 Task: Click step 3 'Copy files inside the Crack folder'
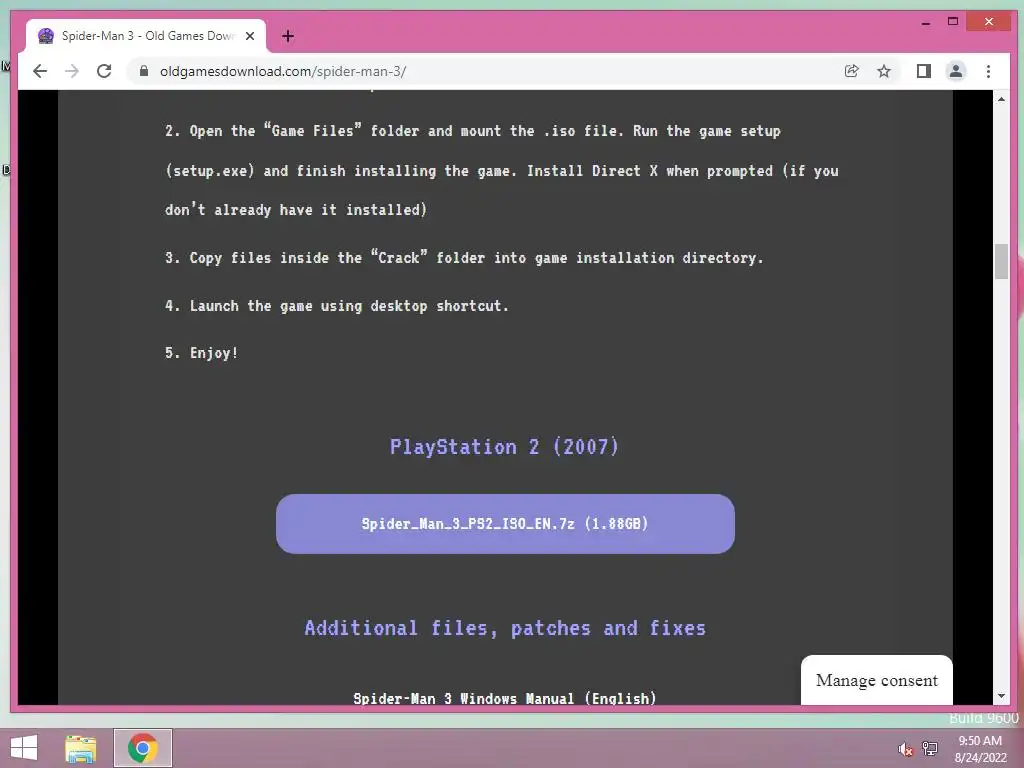point(464,258)
